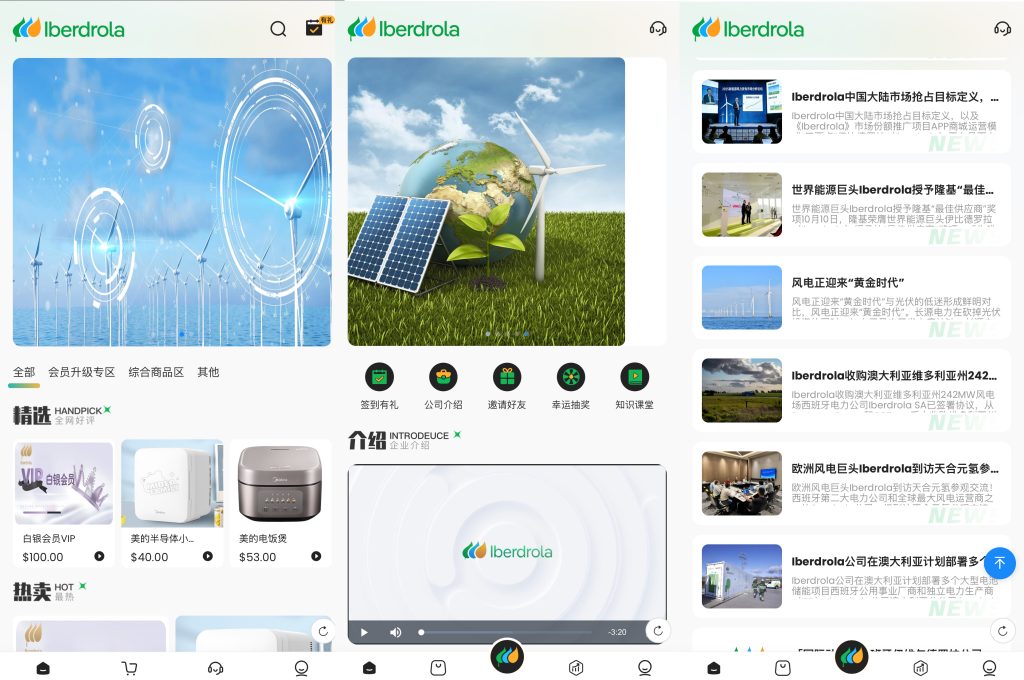Viewport: 1024px width, 680px height.
Task: Switch to the 会员升级专区 tab
Action: [x=82, y=372]
